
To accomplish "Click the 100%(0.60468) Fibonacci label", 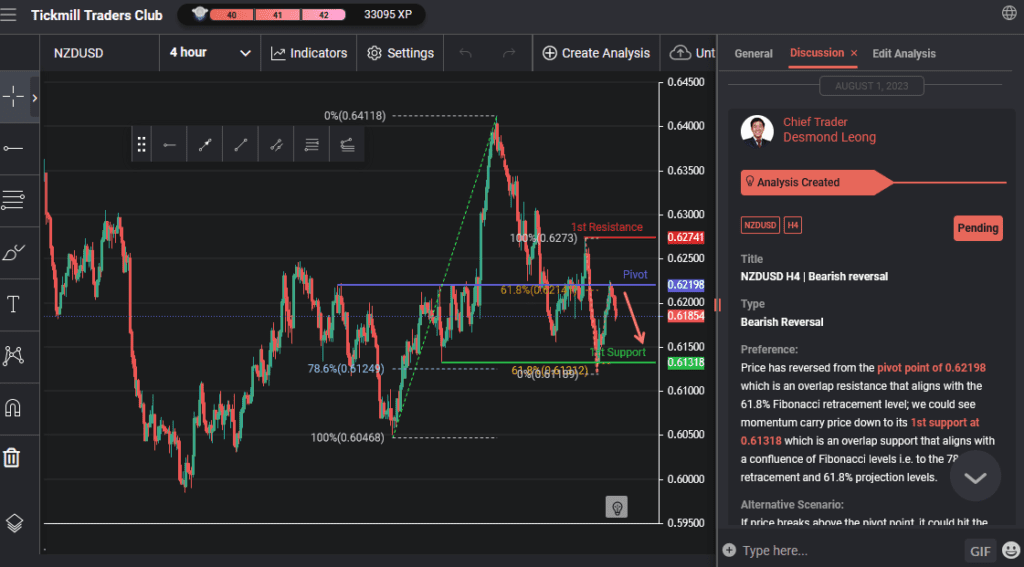I will [x=347, y=437].
